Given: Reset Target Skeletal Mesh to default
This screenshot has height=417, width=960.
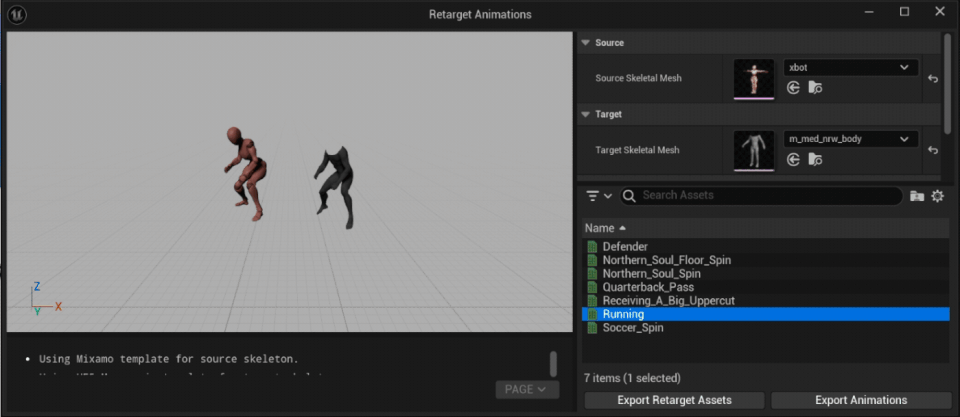Looking at the screenshot, I should point(932,150).
